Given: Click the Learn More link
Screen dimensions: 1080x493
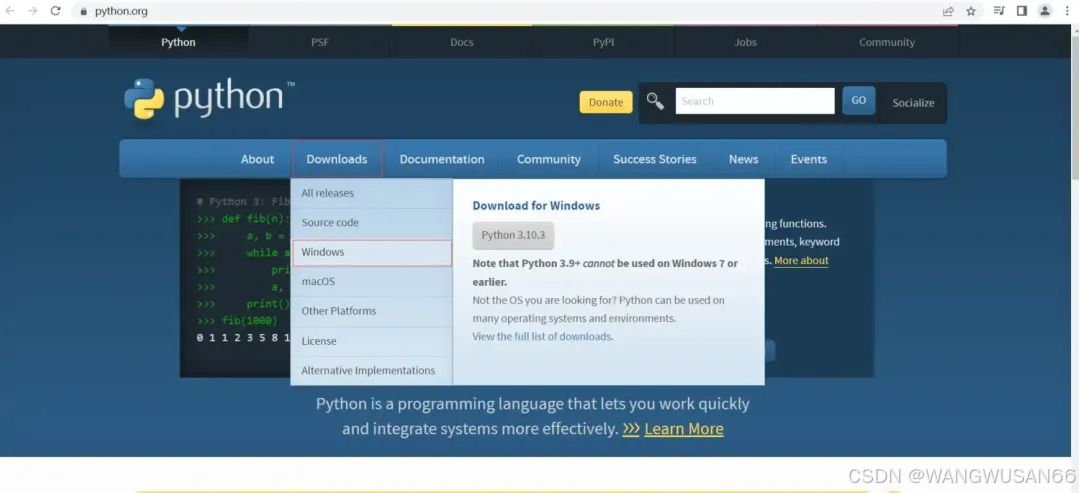Looking at the screenshot, I should (x=683, y=429).
